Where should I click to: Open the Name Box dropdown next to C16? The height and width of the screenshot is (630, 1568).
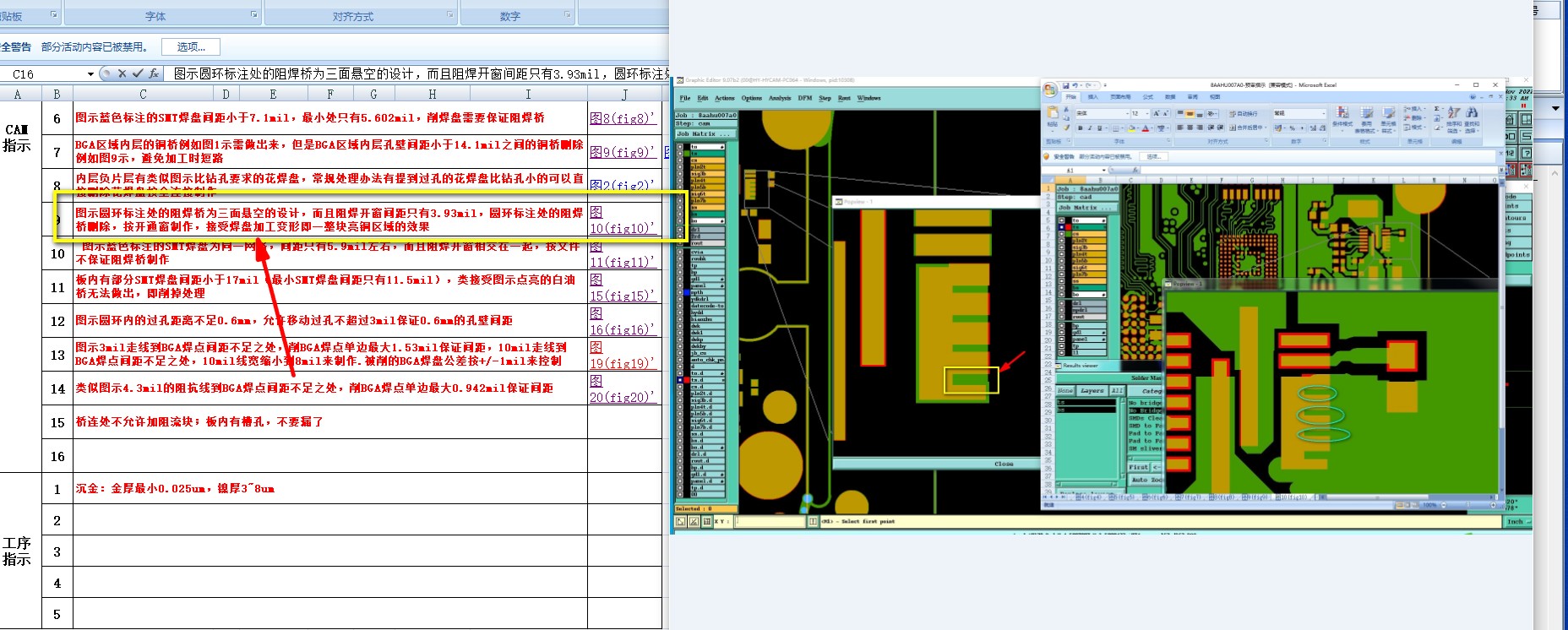90,73
